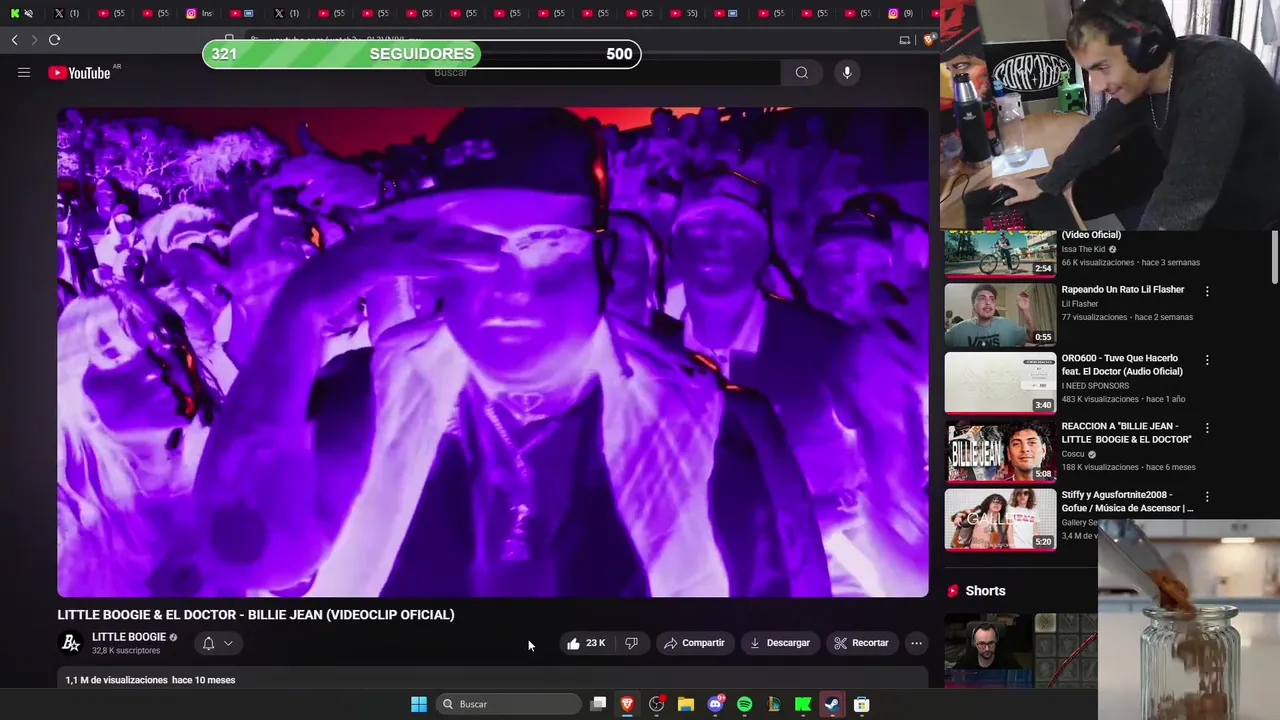Click the recommendations sidebar scrollbar

1274,257
